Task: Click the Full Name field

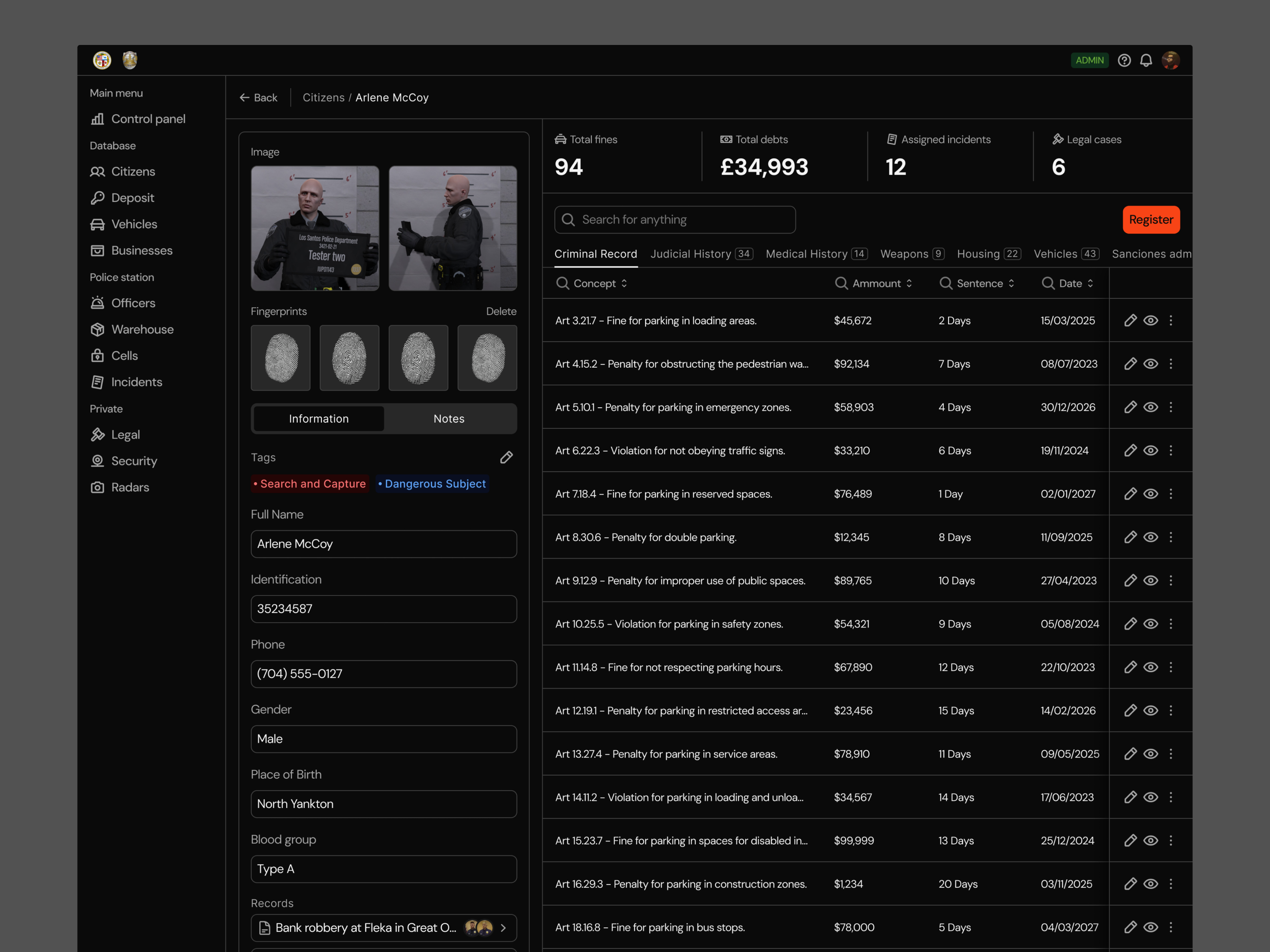Action: click(384, 544)
